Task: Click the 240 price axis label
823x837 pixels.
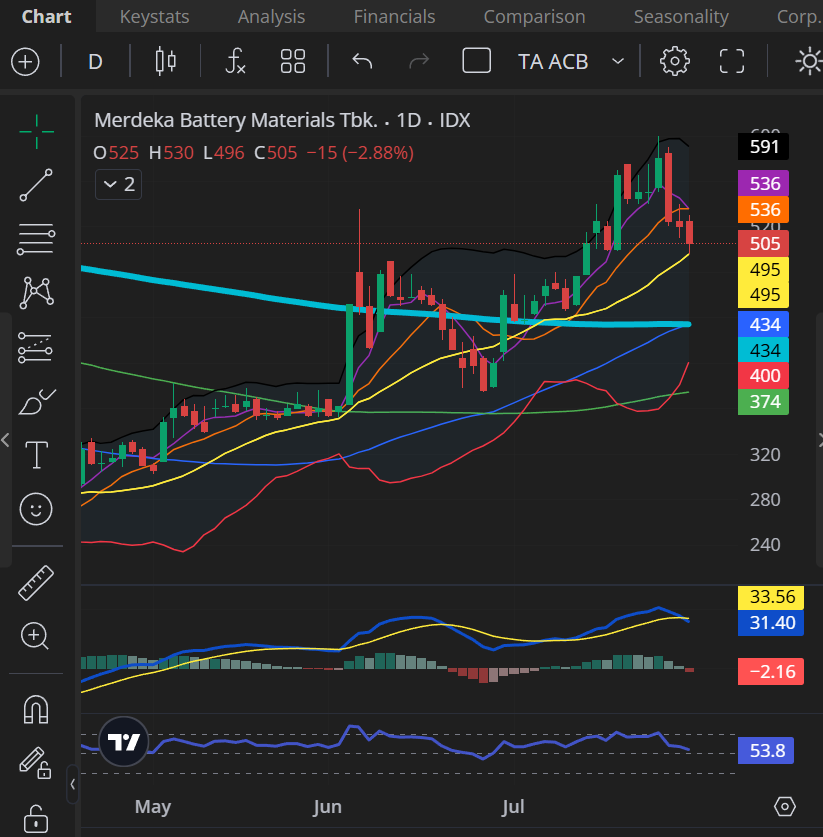Action: [765, 544]
